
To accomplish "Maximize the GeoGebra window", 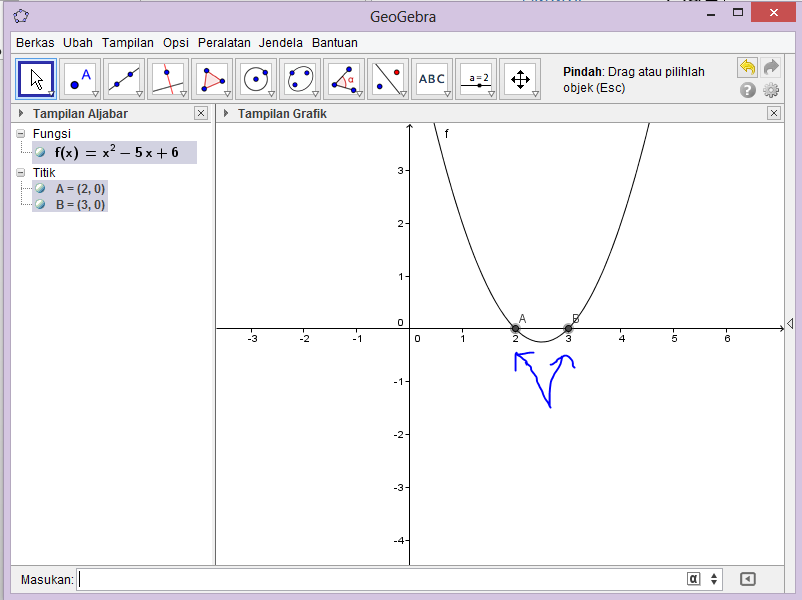I will pyautogui.click(x=738, y=13).
